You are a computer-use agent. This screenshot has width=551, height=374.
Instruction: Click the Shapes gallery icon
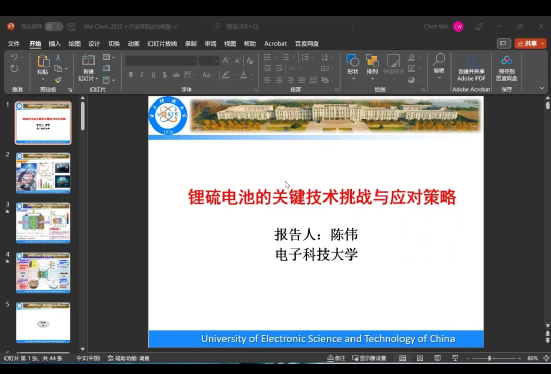click(x=353, y=60)
